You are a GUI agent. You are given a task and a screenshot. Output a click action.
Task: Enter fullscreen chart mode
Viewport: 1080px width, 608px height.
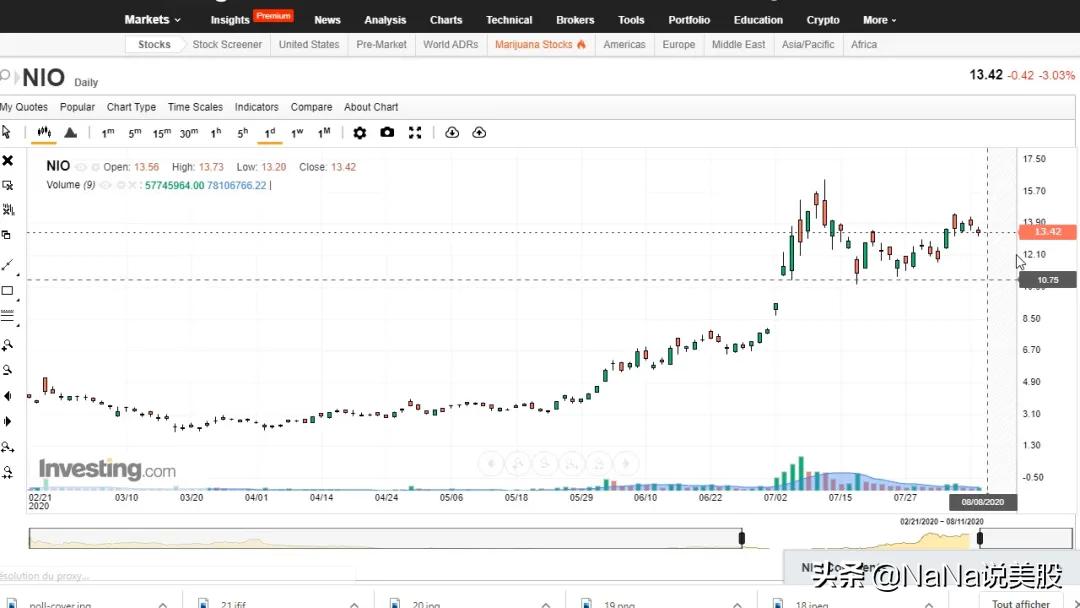(x=415, y=132)
